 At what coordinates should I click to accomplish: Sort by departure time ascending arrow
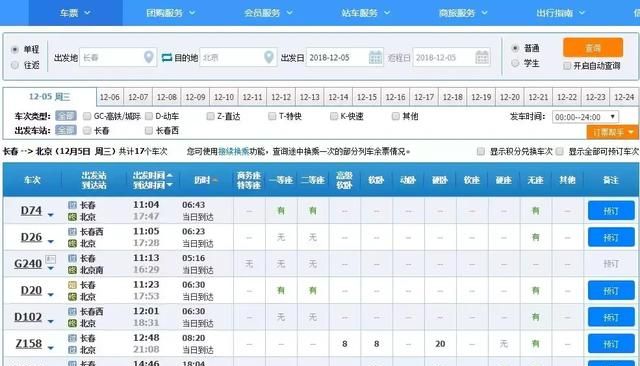tap(169, 175)
